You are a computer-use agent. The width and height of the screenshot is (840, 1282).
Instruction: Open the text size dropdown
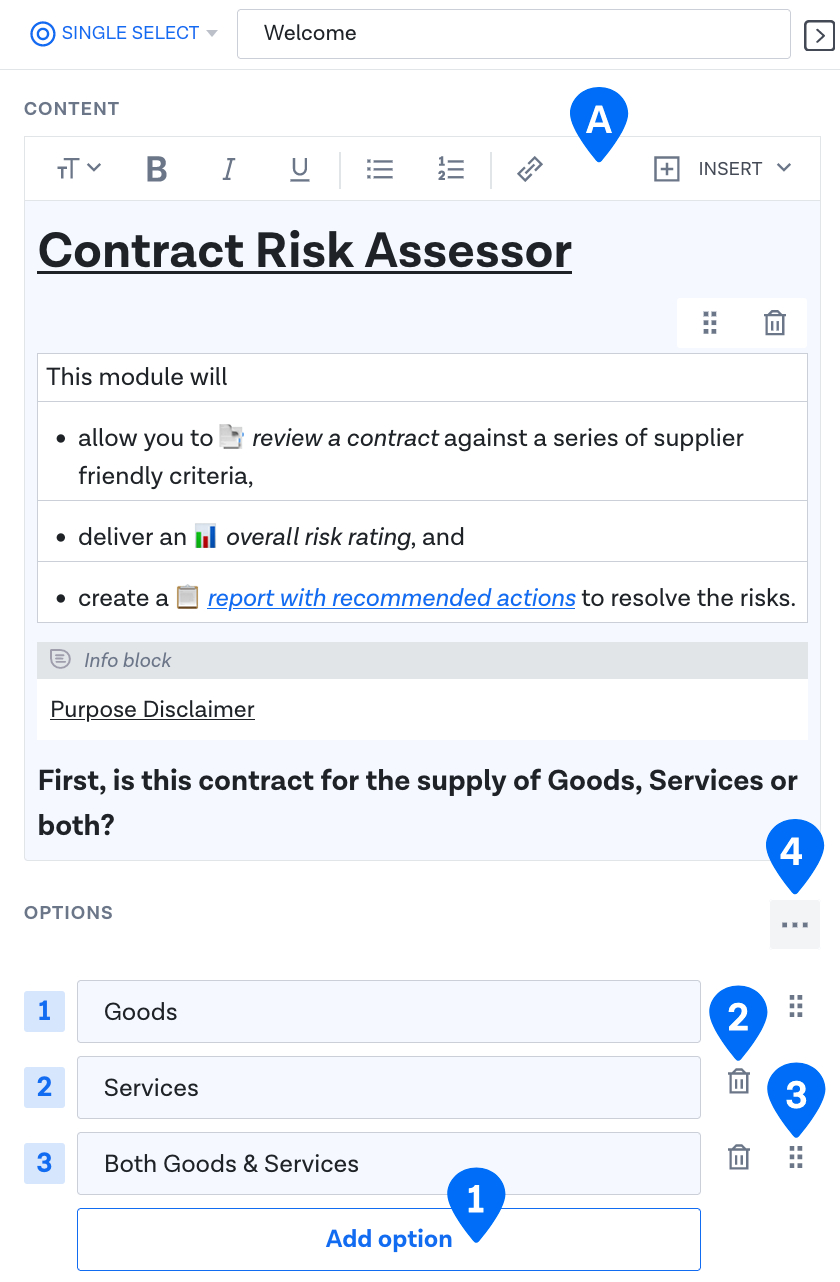pyautogui.click(x=78, y=169)
